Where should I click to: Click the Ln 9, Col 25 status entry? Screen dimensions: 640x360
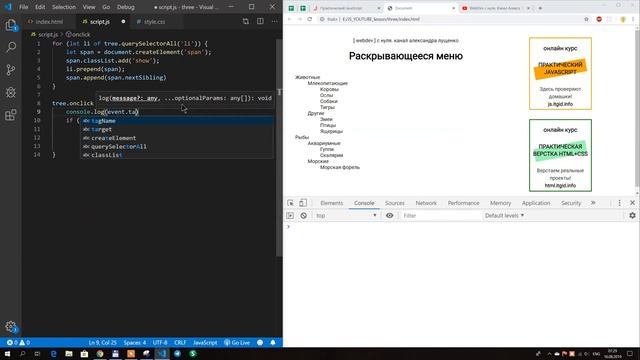[102, 342]
